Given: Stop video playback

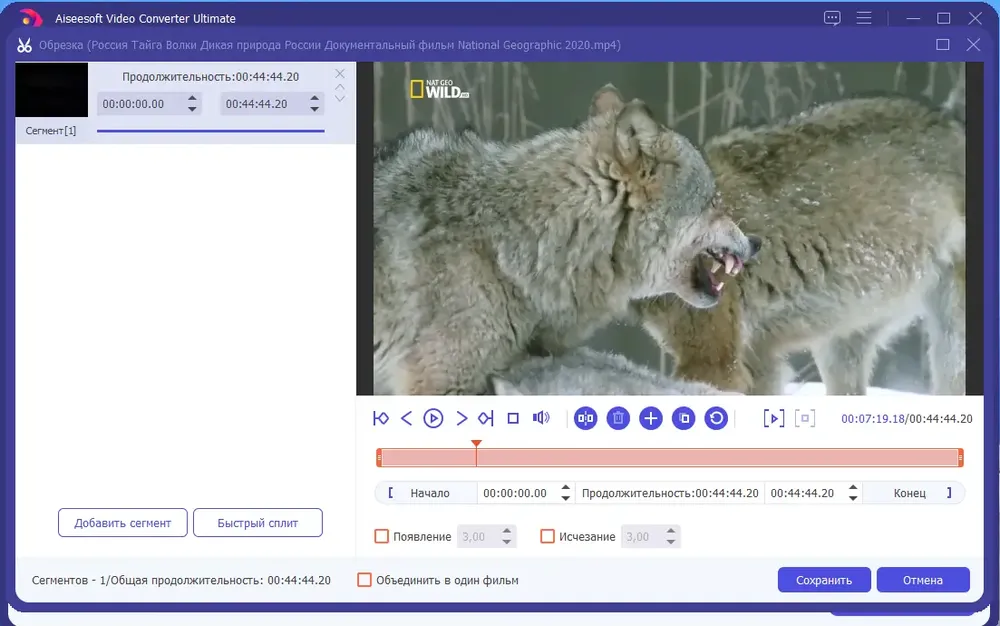Looking at the screenshot, I should (513, 418).
